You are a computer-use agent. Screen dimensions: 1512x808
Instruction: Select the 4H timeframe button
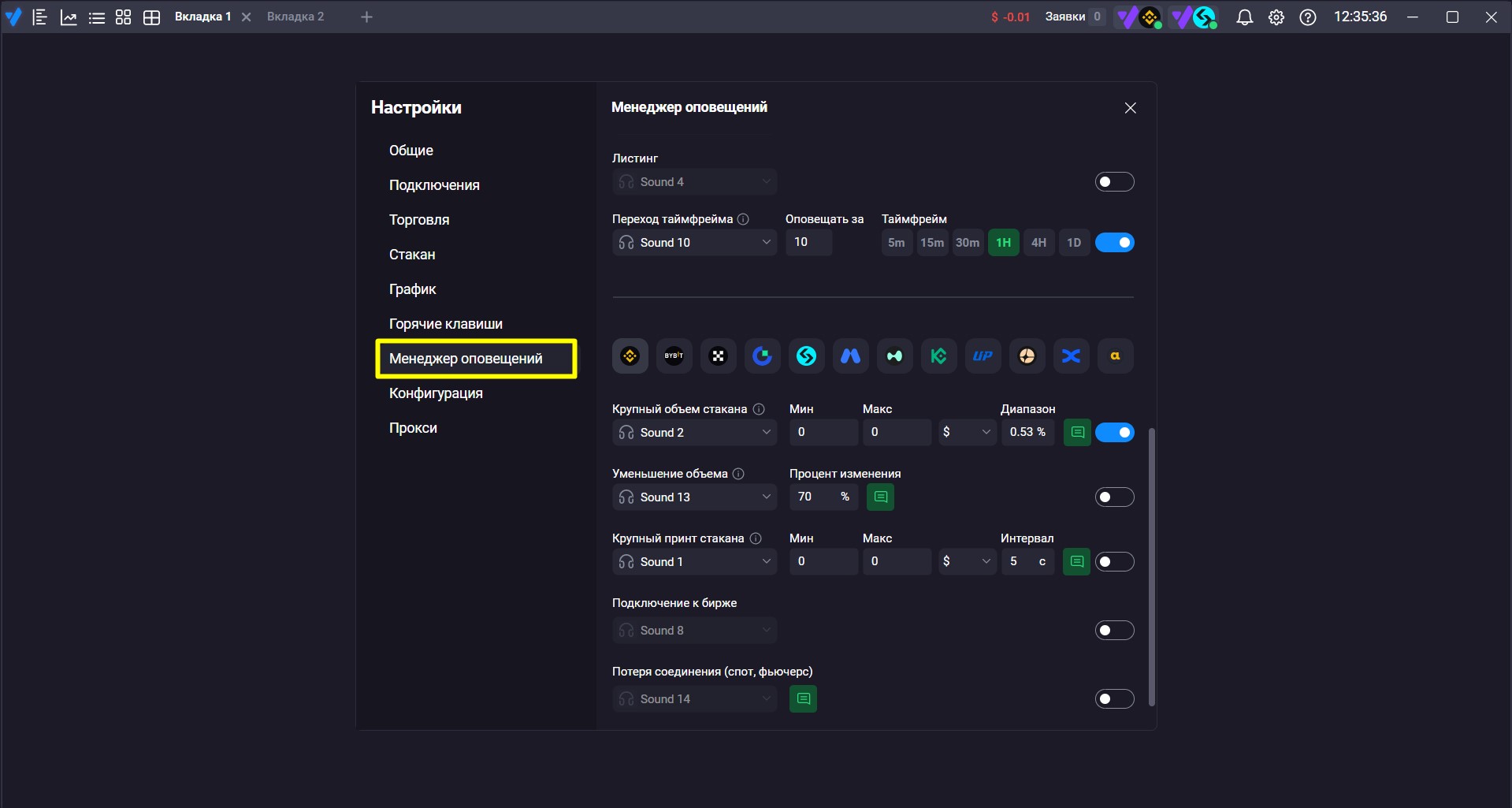(1039, 243)
